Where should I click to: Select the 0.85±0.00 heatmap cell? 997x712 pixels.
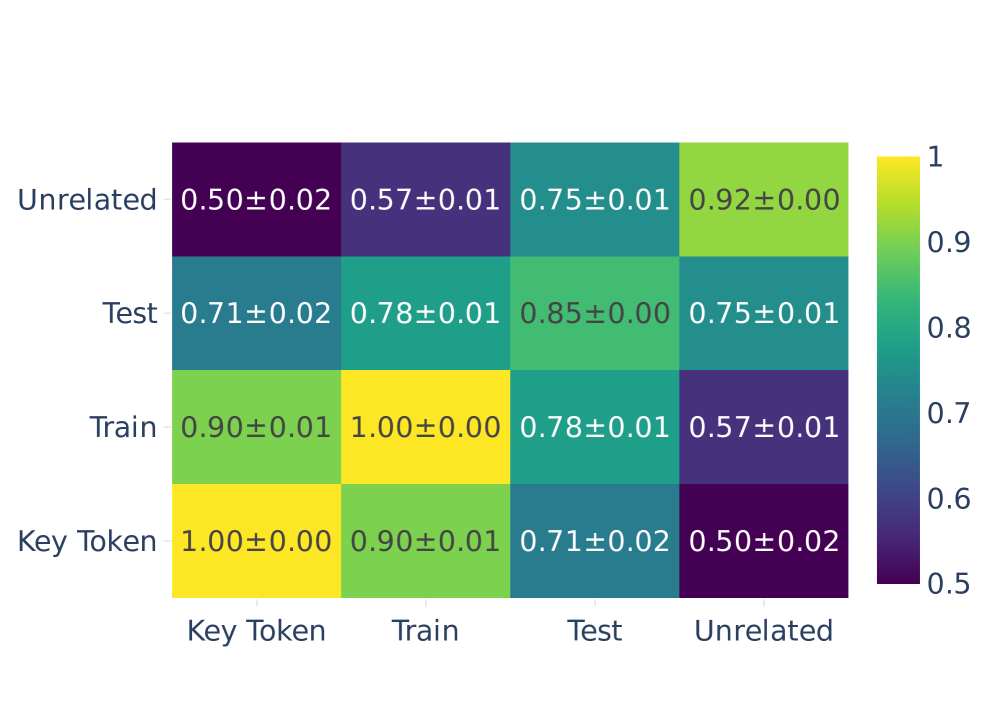pos(594,314)
